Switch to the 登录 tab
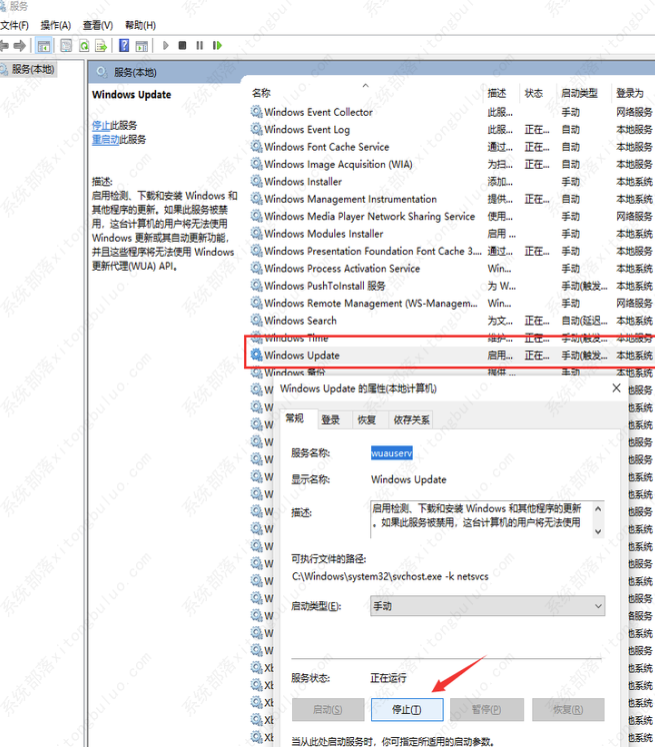The image size is (655, 756). [331, 420]
